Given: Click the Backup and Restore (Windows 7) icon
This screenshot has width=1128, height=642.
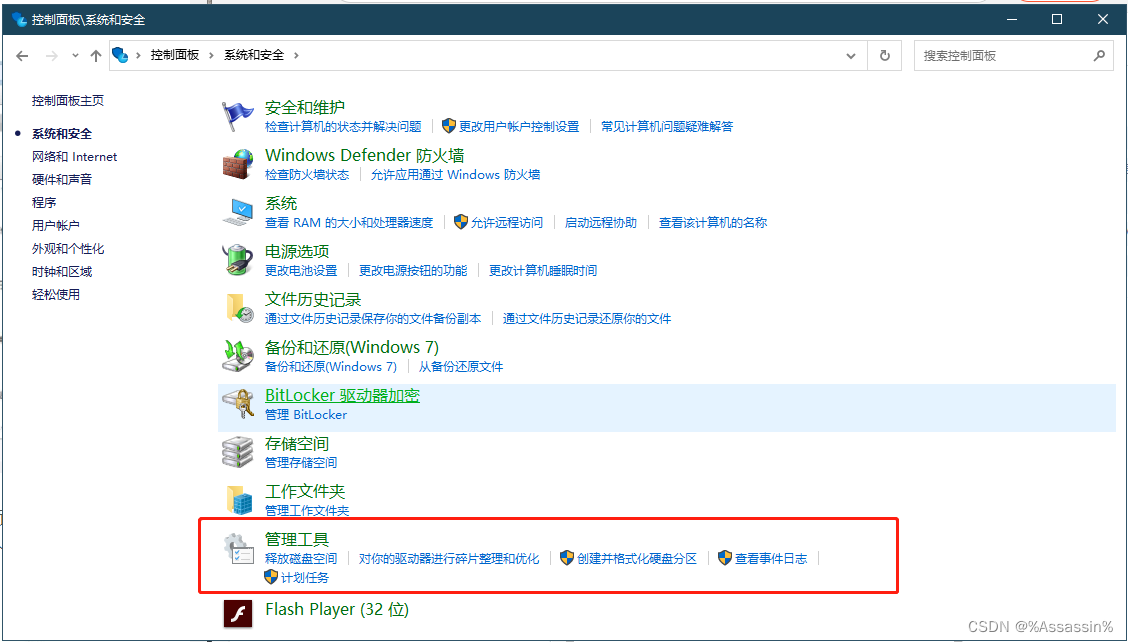Looking at the screenshot, I should (x=237, y=356).
